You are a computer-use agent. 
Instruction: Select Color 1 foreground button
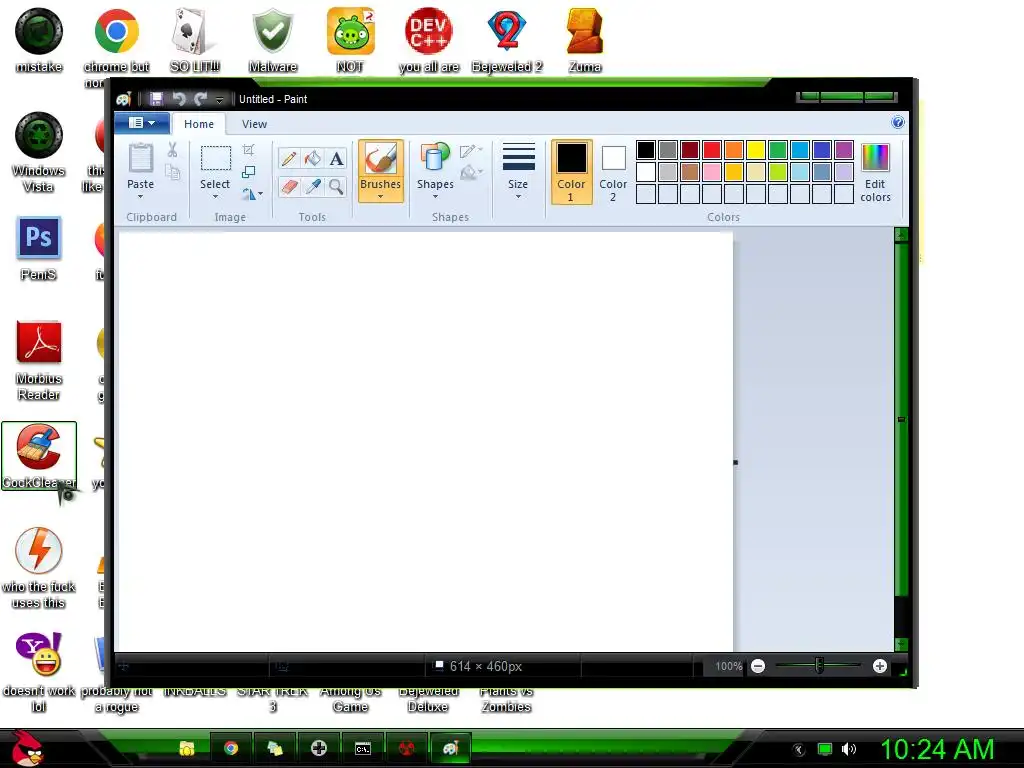click(x=571, y=172)
